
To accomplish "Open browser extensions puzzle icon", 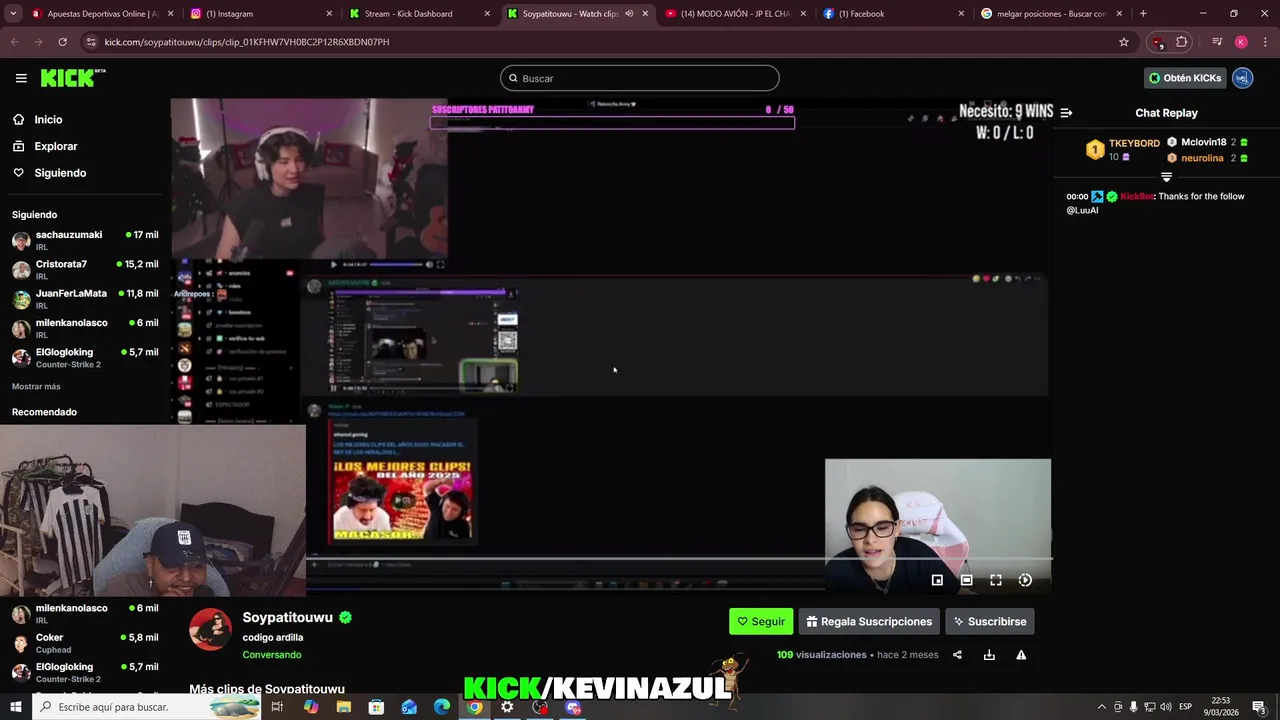I will 1181,42.
